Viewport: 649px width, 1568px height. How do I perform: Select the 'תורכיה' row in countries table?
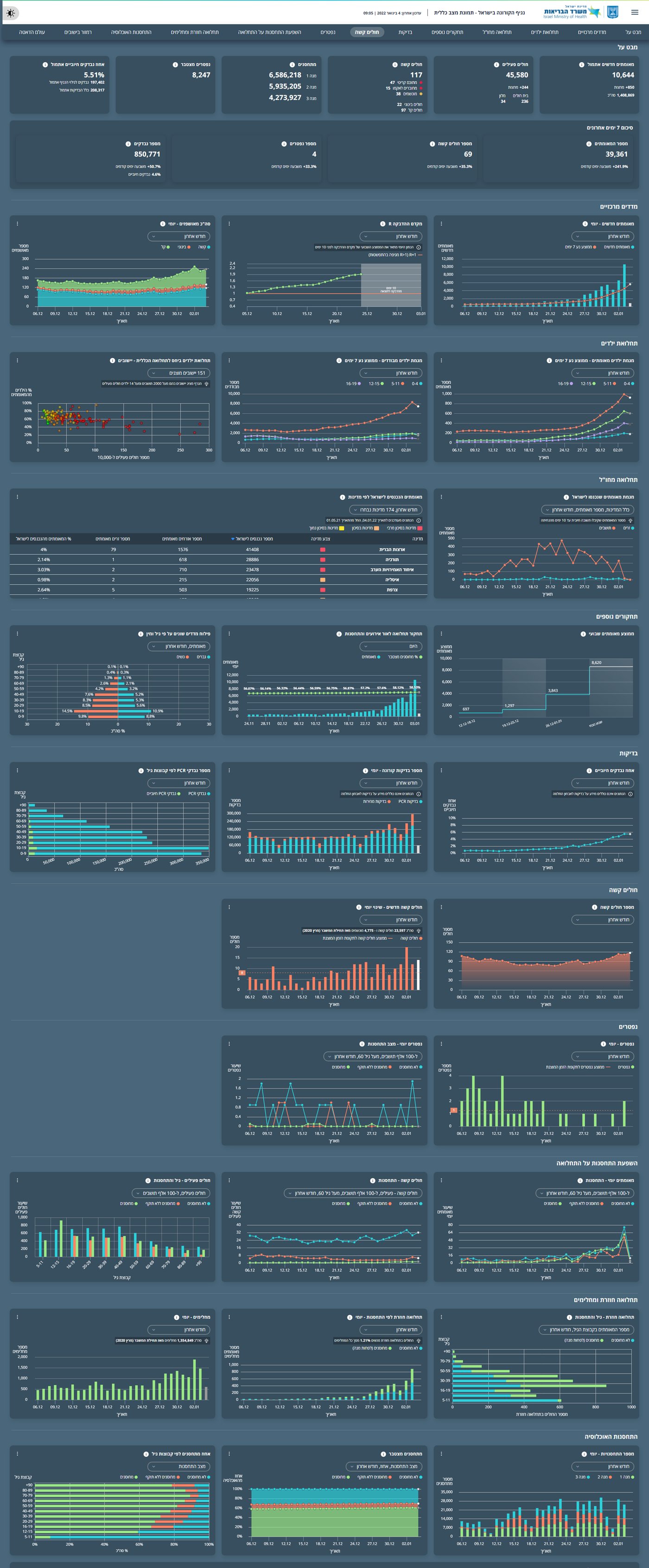point(218,559)
